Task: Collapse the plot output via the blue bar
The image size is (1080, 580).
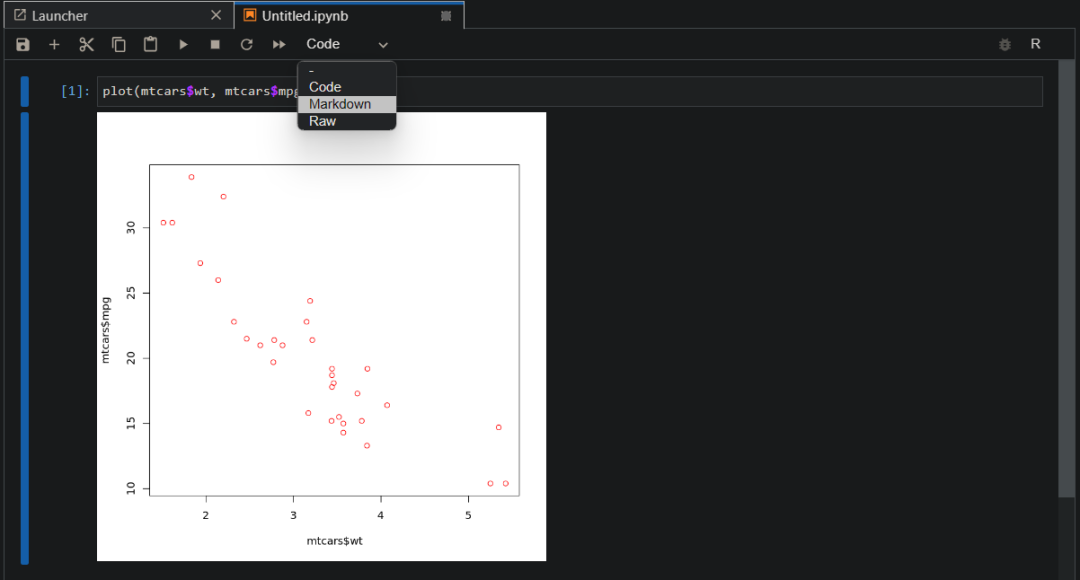Action: point(25,338)
